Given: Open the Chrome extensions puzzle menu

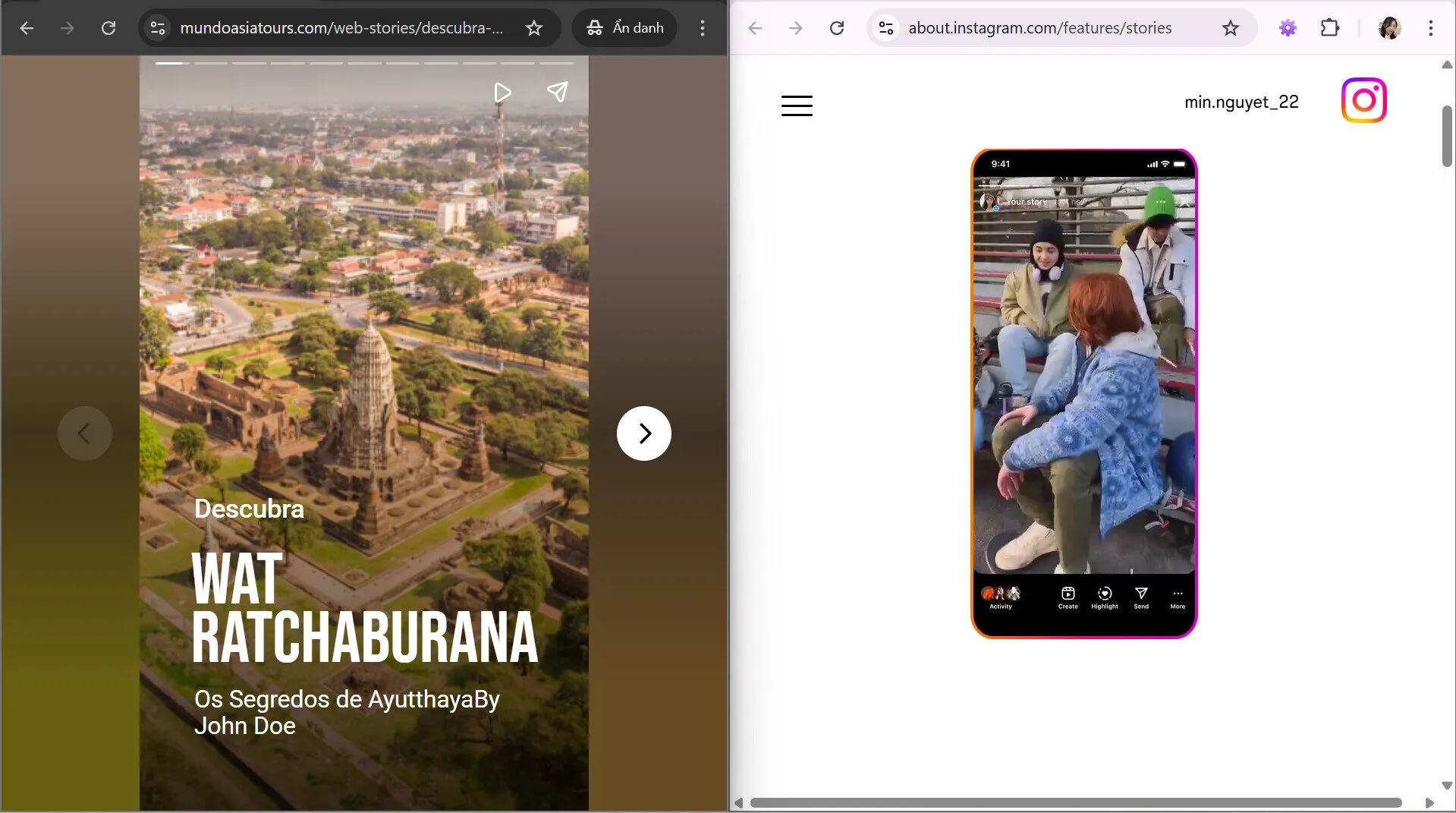Looking at the screenshot, I should [1329, 27].
